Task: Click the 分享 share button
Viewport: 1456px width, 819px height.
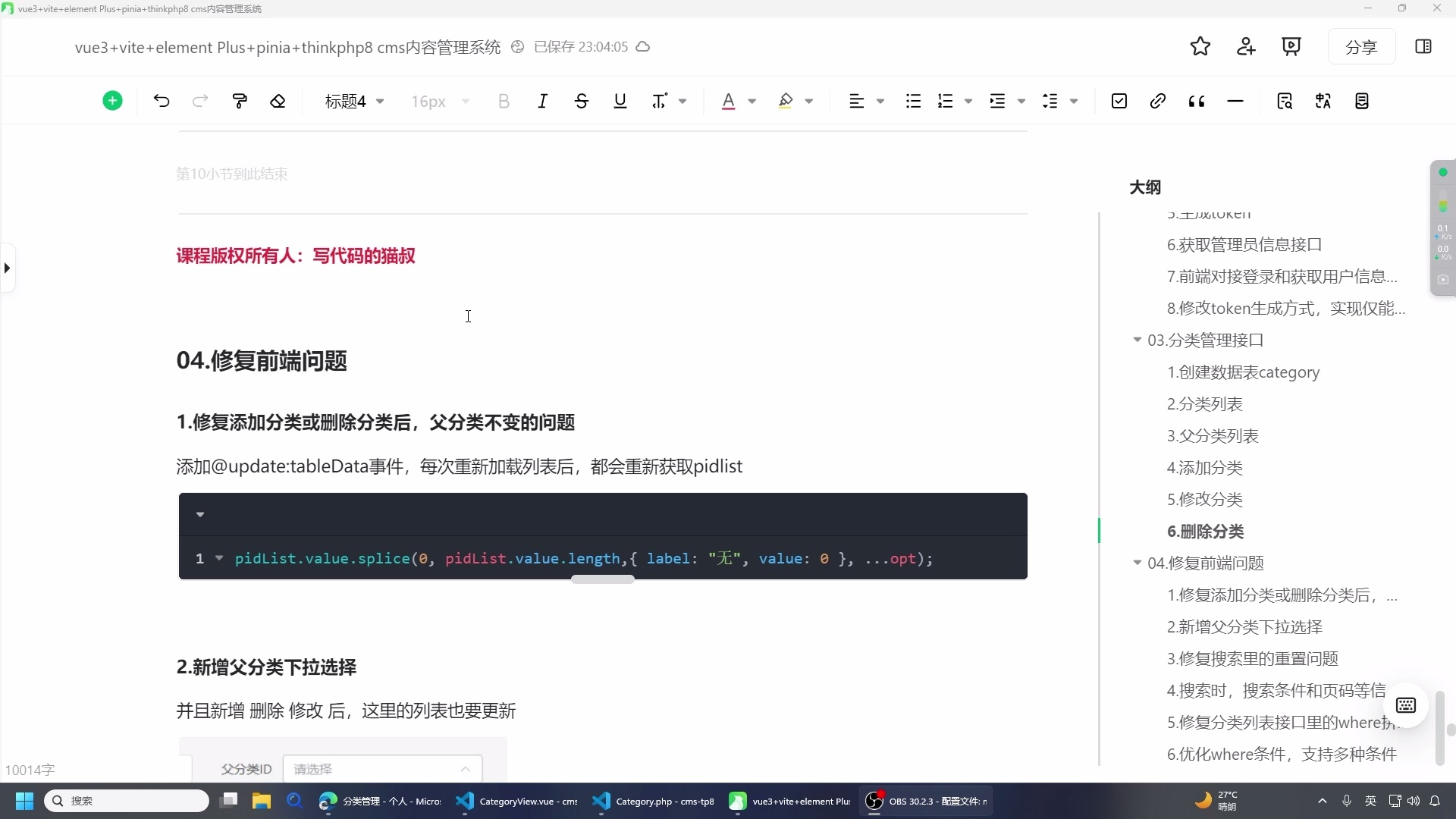Action: click(1361, 47)
